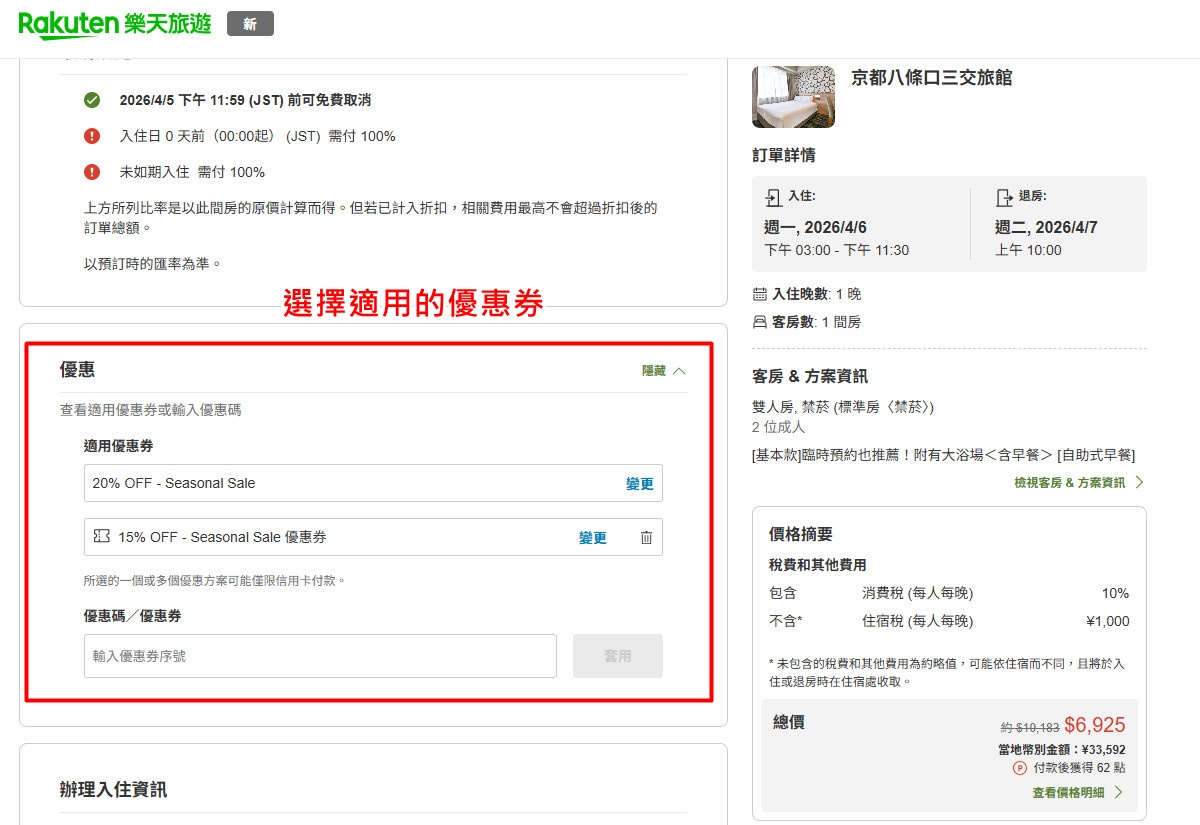Viewport: 1200px width, 825px height.
Task: Collapse the 優惠 section with 隱藏
Action: [664, 371]
